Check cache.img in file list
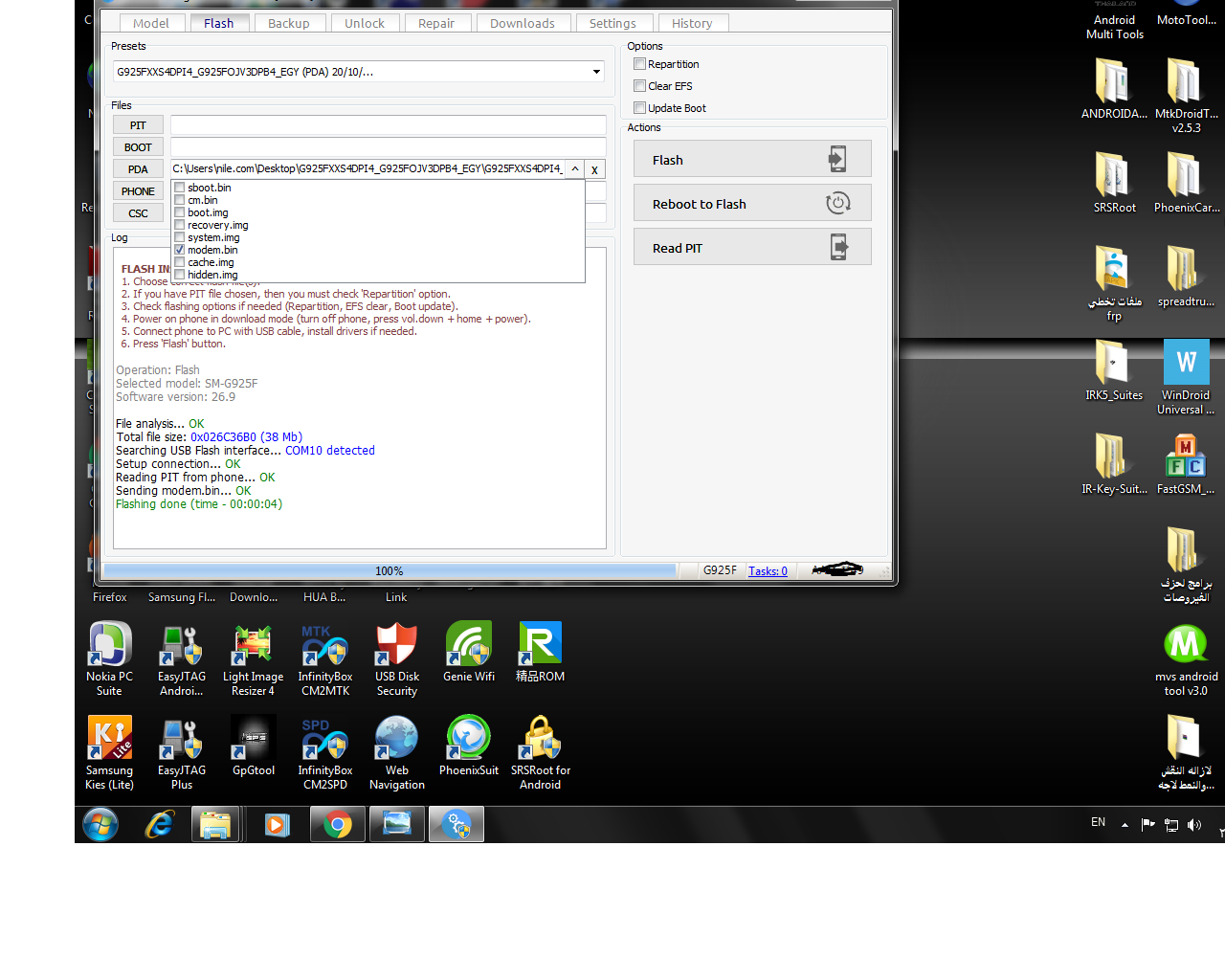The image size is (1225, 980). tap(179, 262)
